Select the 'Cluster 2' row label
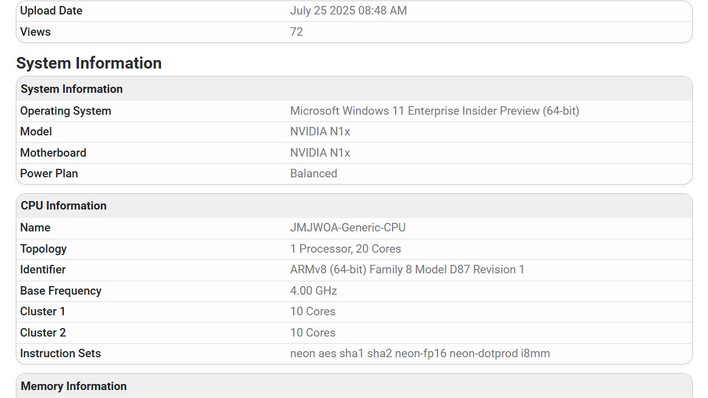Viewport: 708px width, 398px height. point(43,332)
